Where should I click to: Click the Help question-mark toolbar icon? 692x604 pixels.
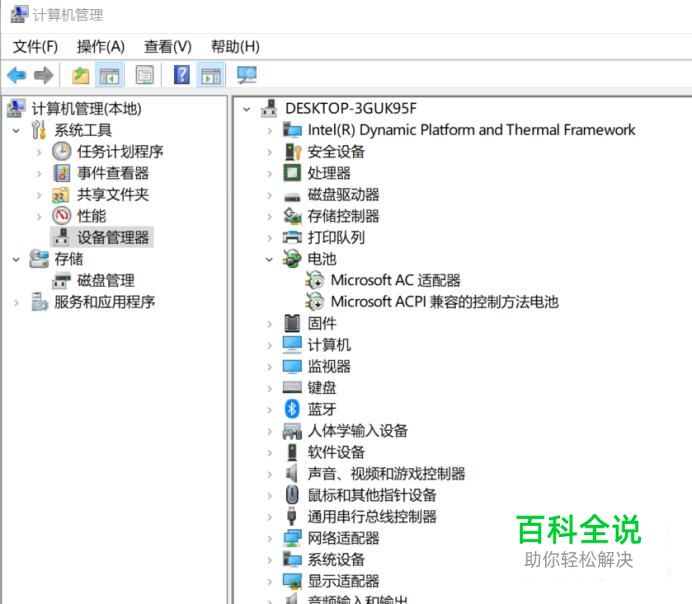pyautogui.click(x=181, y=75)
